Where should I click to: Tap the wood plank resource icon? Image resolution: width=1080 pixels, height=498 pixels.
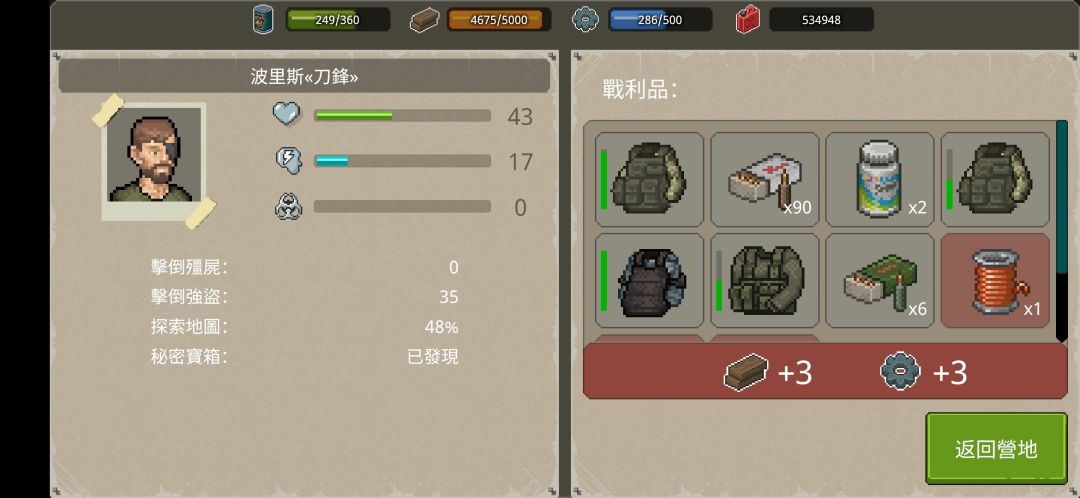tap(424, 20)
